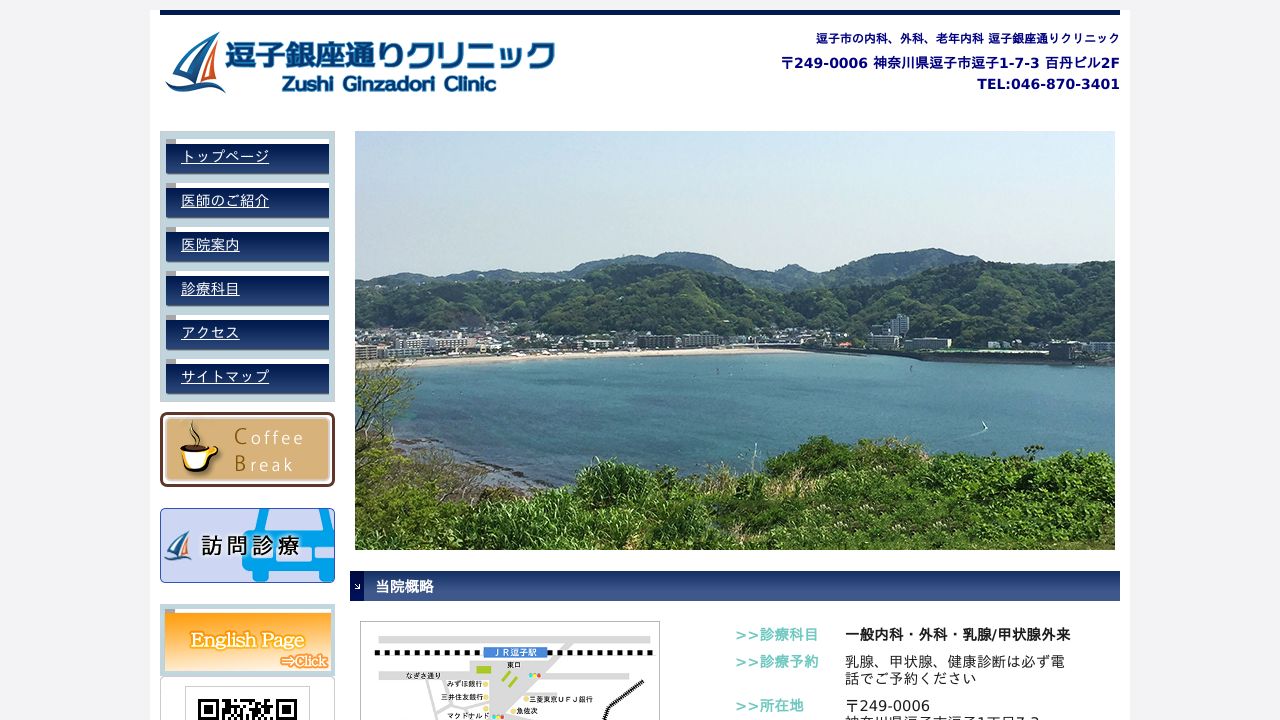Click the 東口 exit label on the map
This screenshot has height=720, width=1280.
[516, 664]
